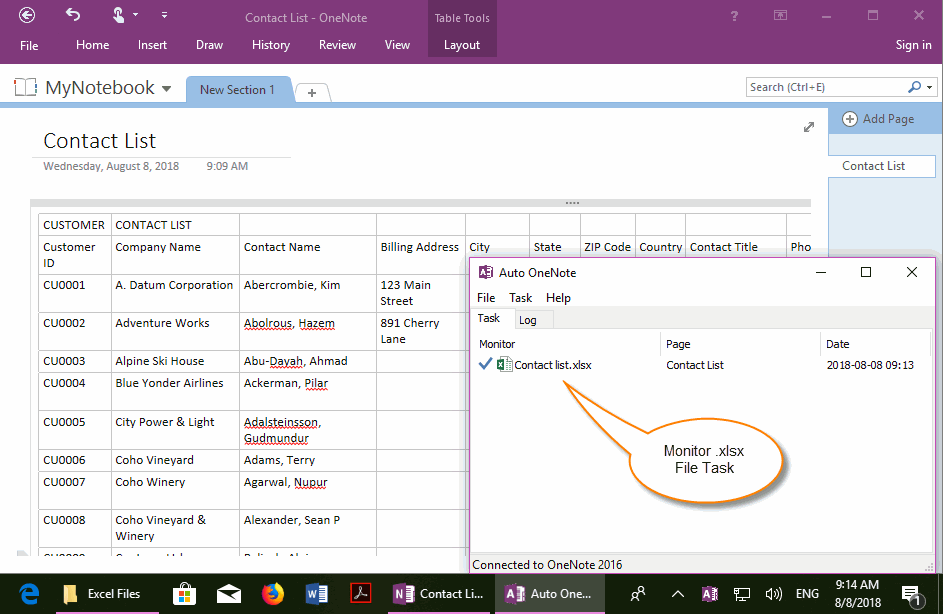Click the CU0001 table cell
The image size is (943, 614).
tap(75, 293)
